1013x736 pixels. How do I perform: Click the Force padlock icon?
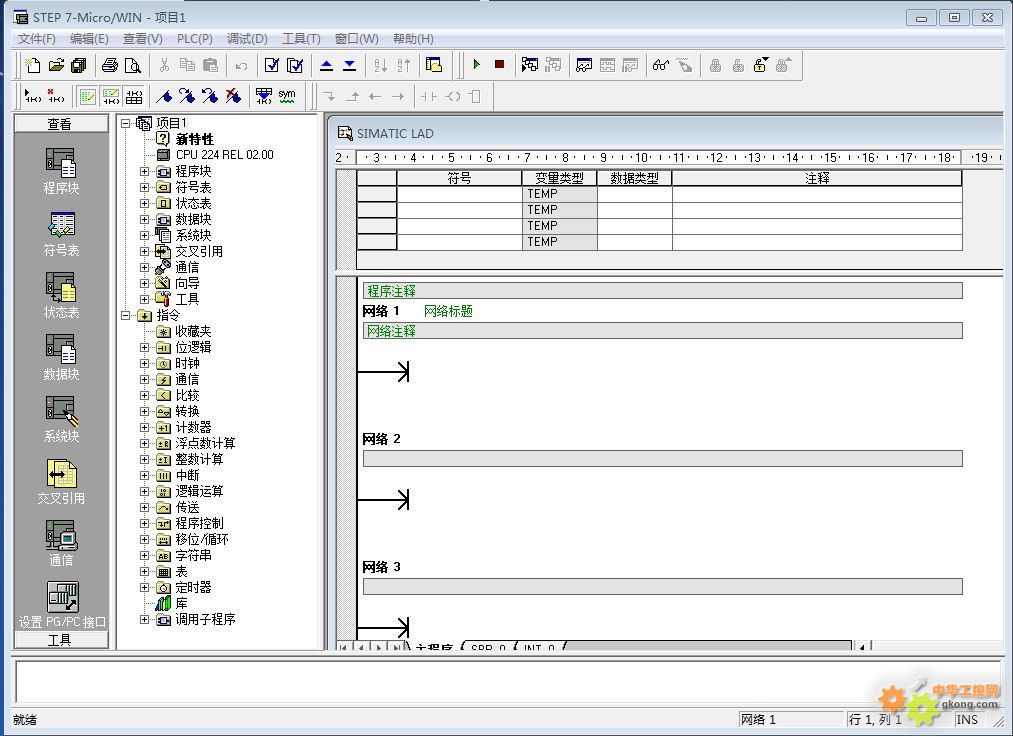point(715,65)
